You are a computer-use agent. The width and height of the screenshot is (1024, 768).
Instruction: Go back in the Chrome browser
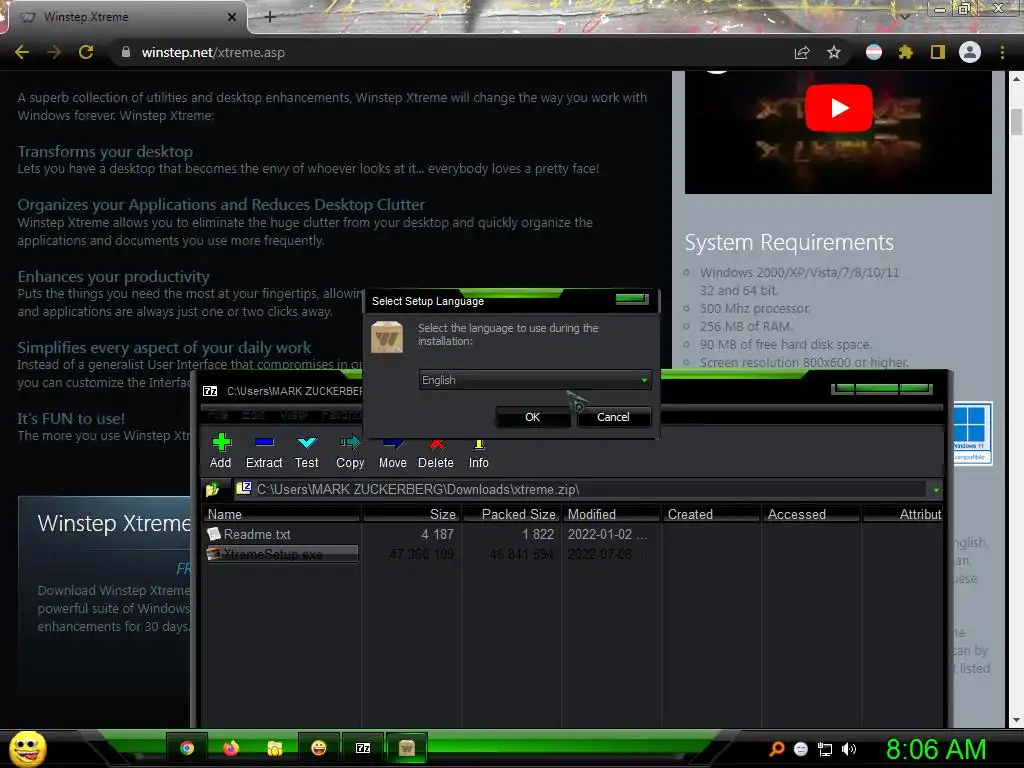coord(22,52)
